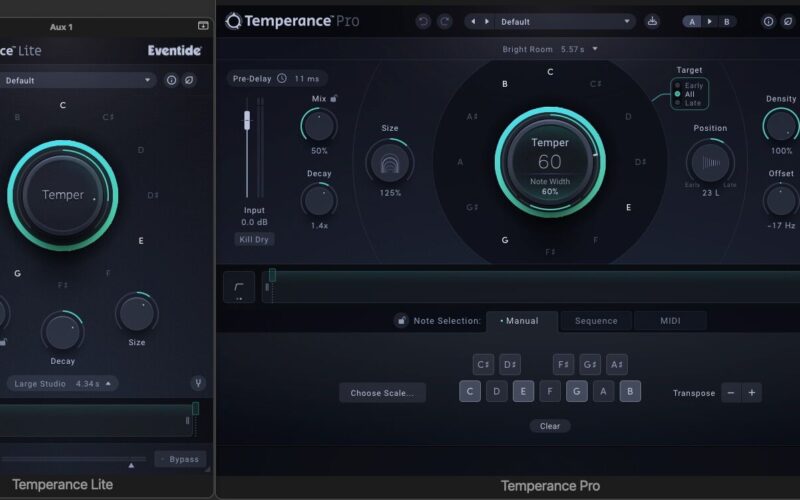Undo last change in Temperance Pro

pos(423,21)
